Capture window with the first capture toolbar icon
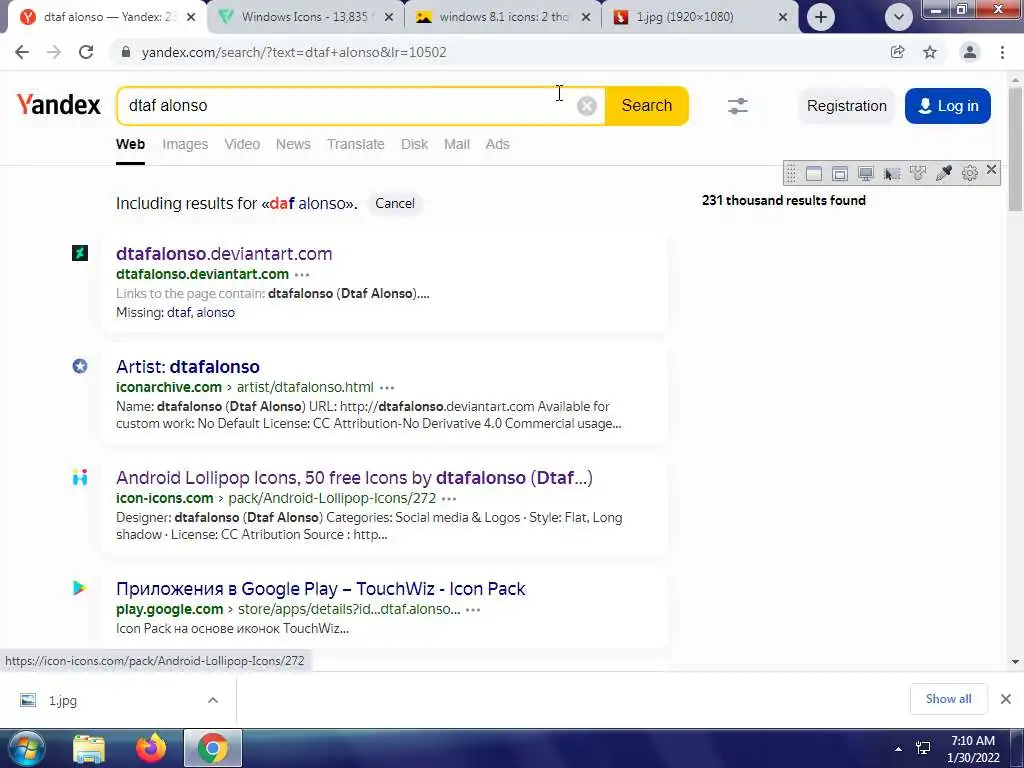The width and height of the screenshot is (1024, 768). 814,173
